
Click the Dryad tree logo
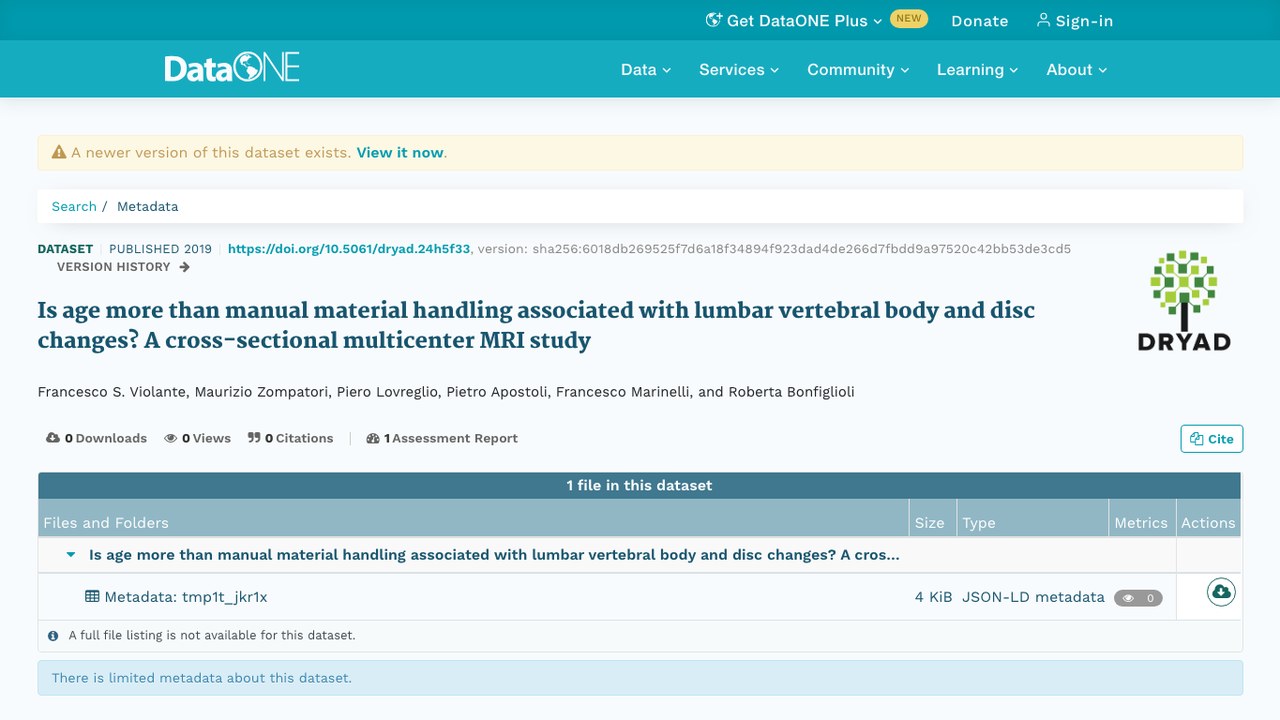1184,300
